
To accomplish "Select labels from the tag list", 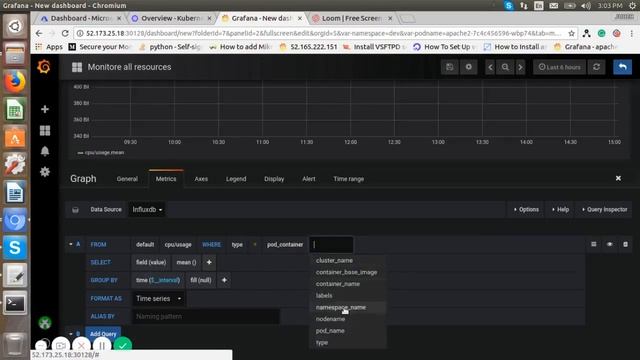I will (x=348, y=296).
